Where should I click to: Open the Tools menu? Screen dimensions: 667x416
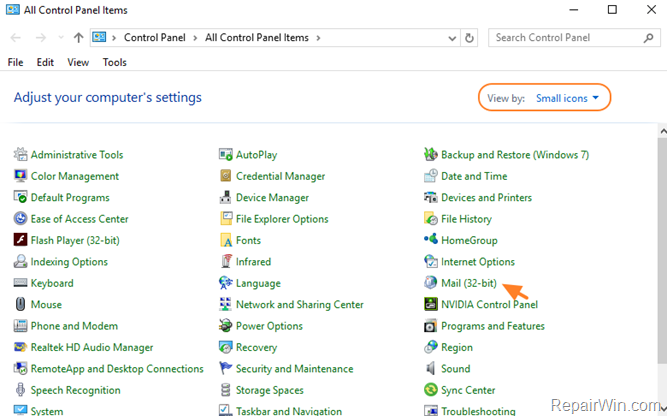(114, 63)
